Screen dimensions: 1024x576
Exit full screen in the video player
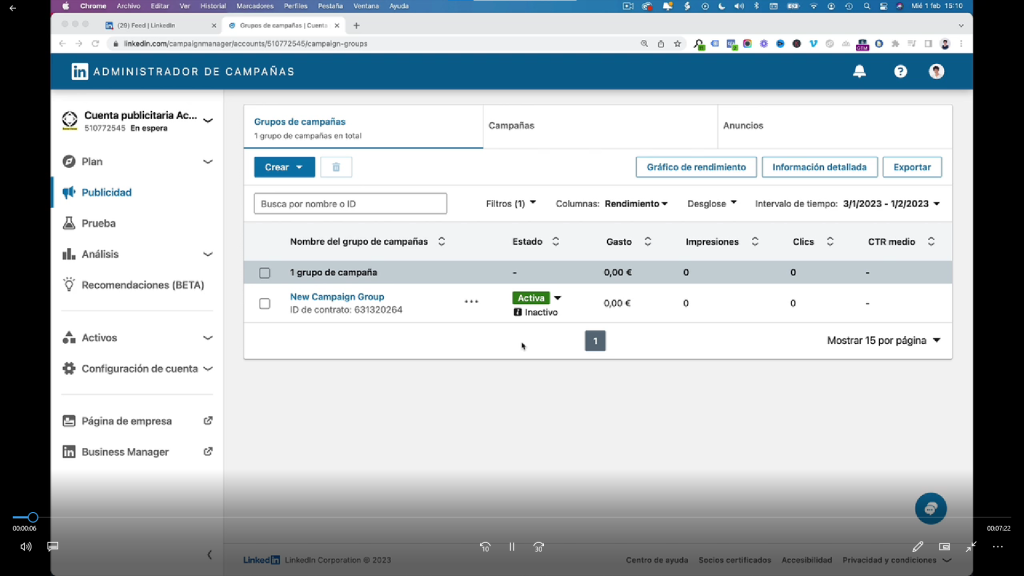click(971, 547)
